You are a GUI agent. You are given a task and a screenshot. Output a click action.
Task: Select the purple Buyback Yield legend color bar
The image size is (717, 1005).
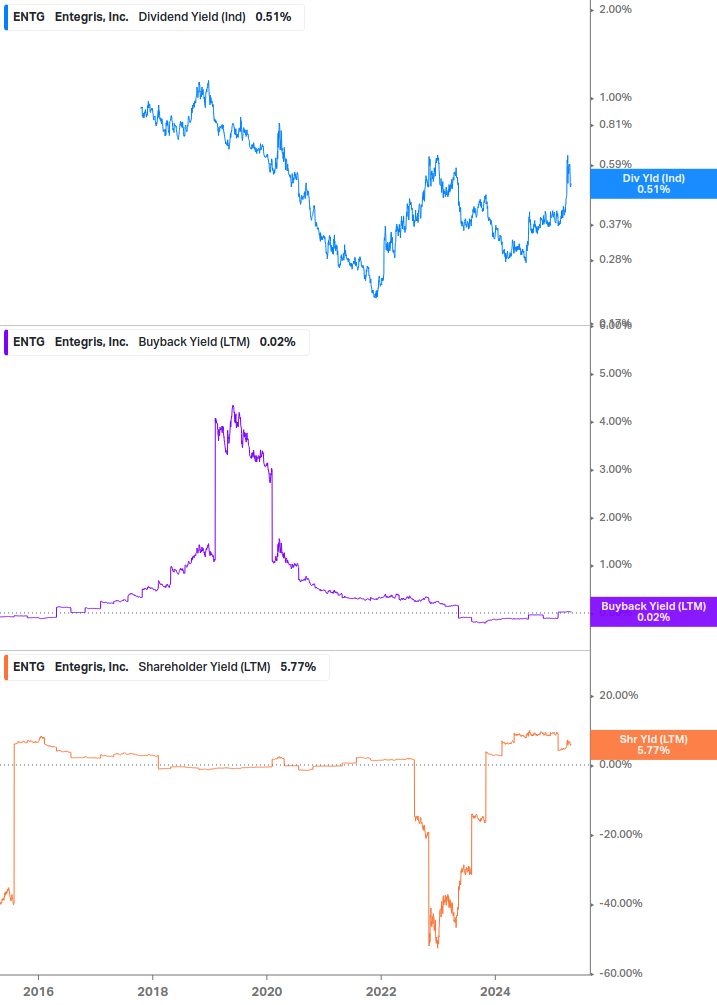coord(6,342)
